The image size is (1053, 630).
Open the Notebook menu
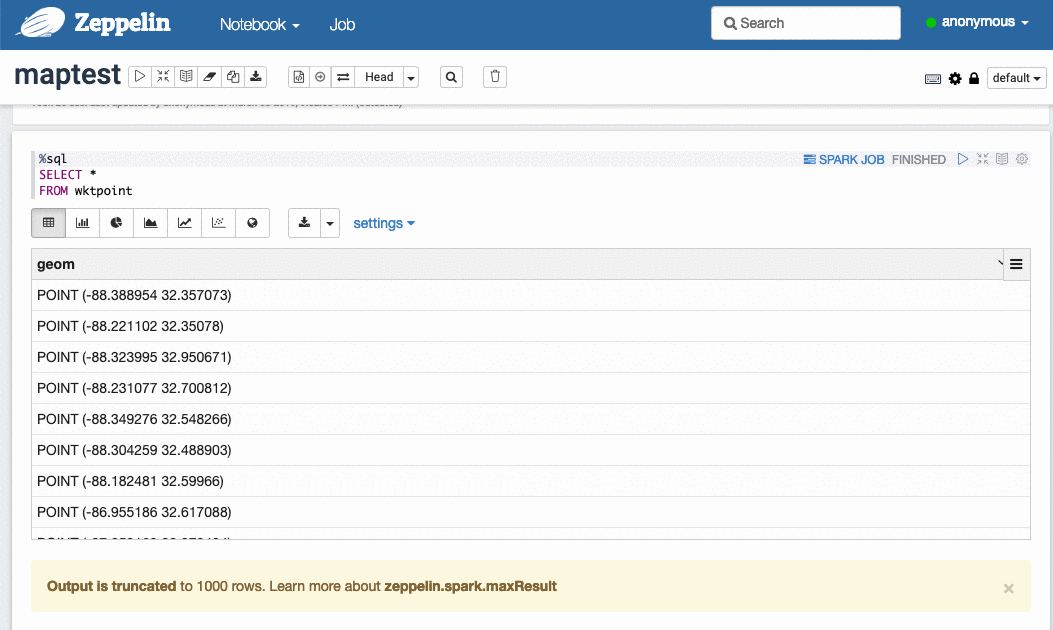[x=259, y=24]
